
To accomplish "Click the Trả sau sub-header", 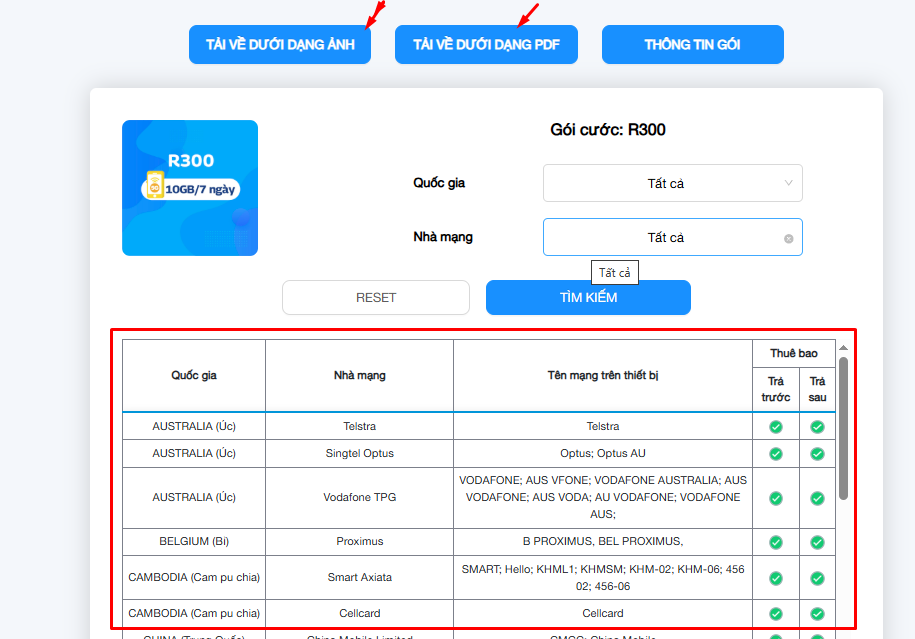I will pos(817,389).
